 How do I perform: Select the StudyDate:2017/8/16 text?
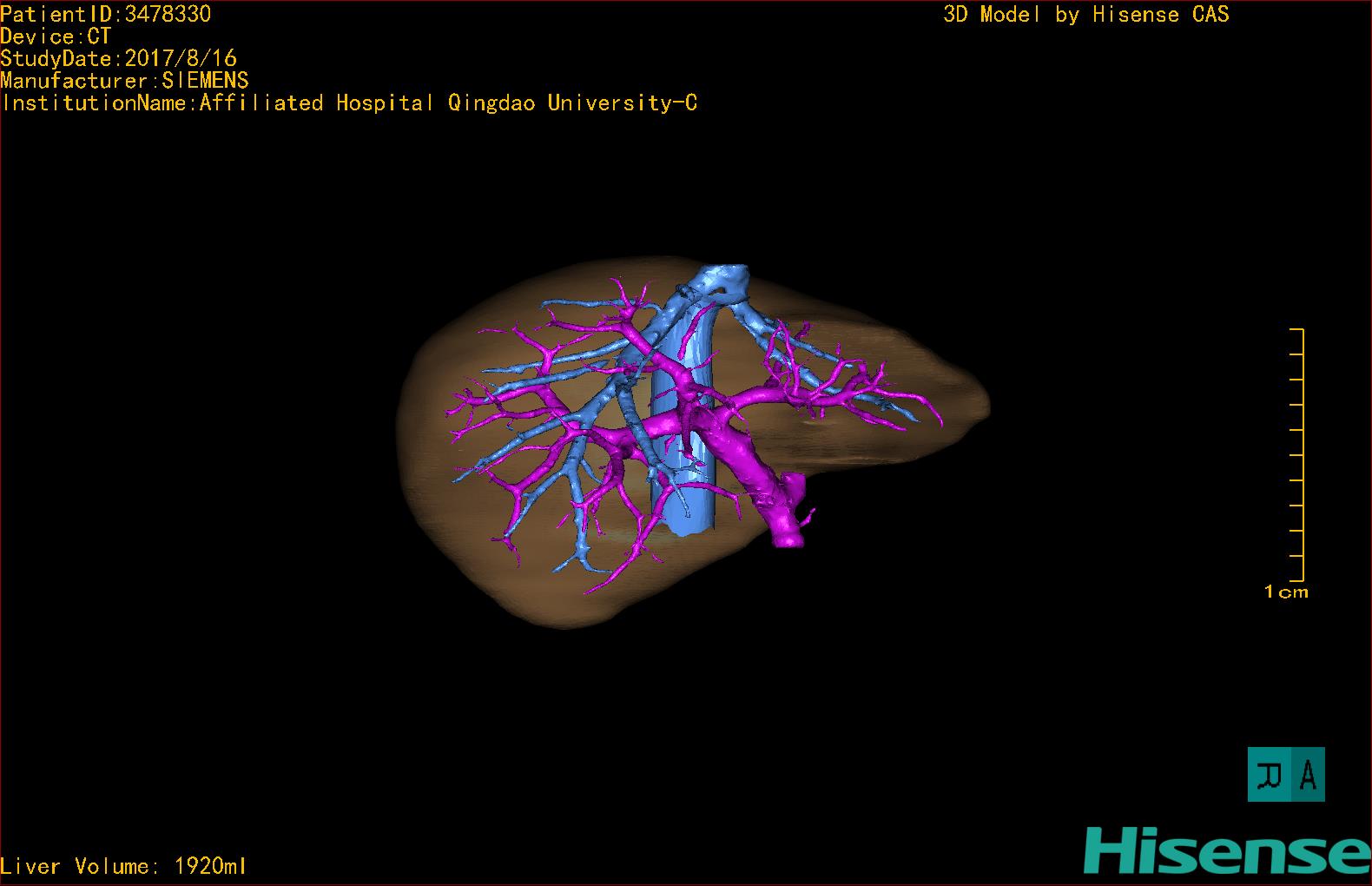(x=118, y=58)
